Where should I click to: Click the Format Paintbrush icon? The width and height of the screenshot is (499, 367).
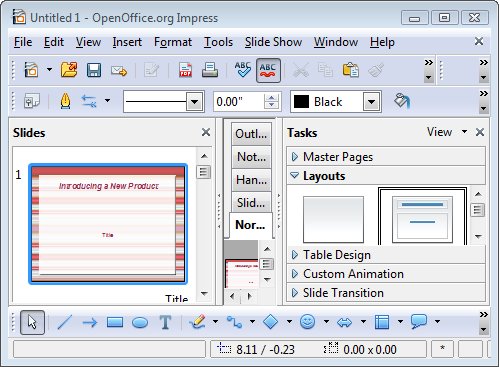pyautogui.click(x=376, y=70)
